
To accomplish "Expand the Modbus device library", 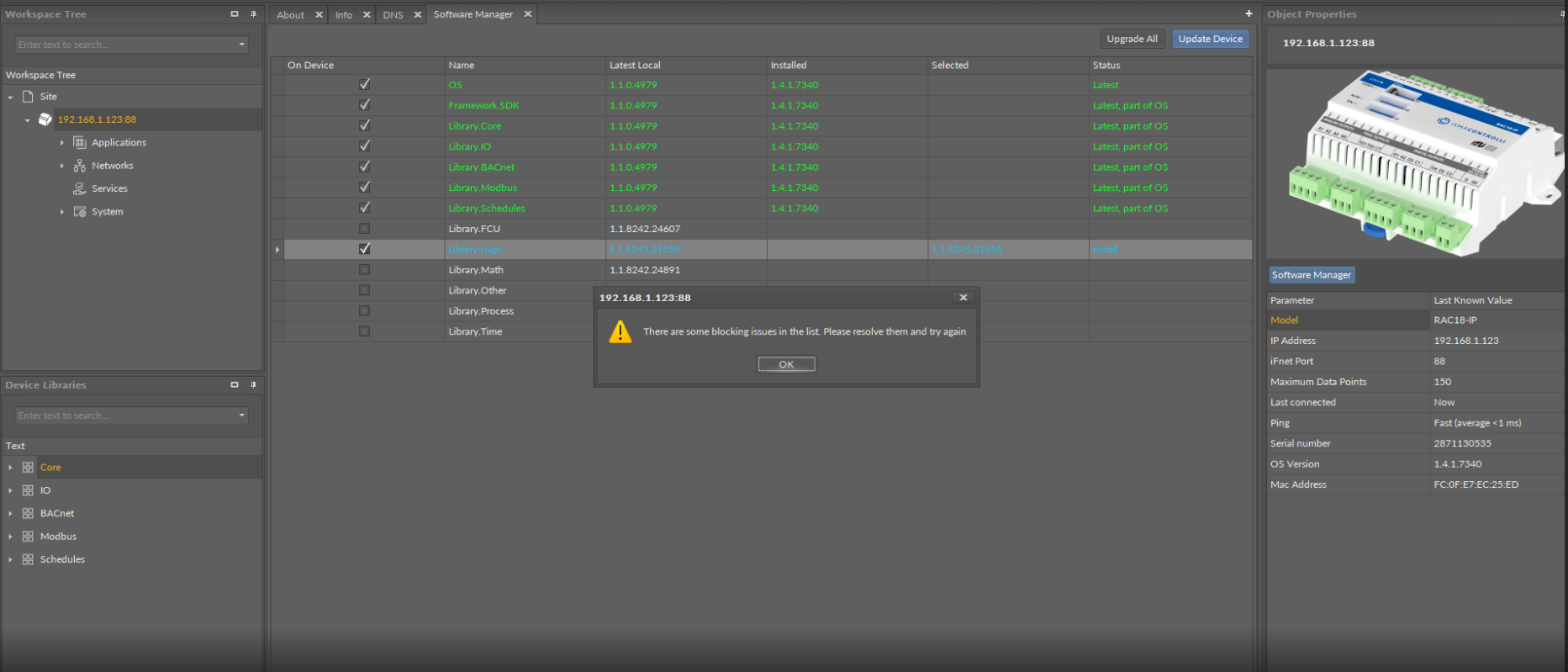I will click(x=10, y=537).
